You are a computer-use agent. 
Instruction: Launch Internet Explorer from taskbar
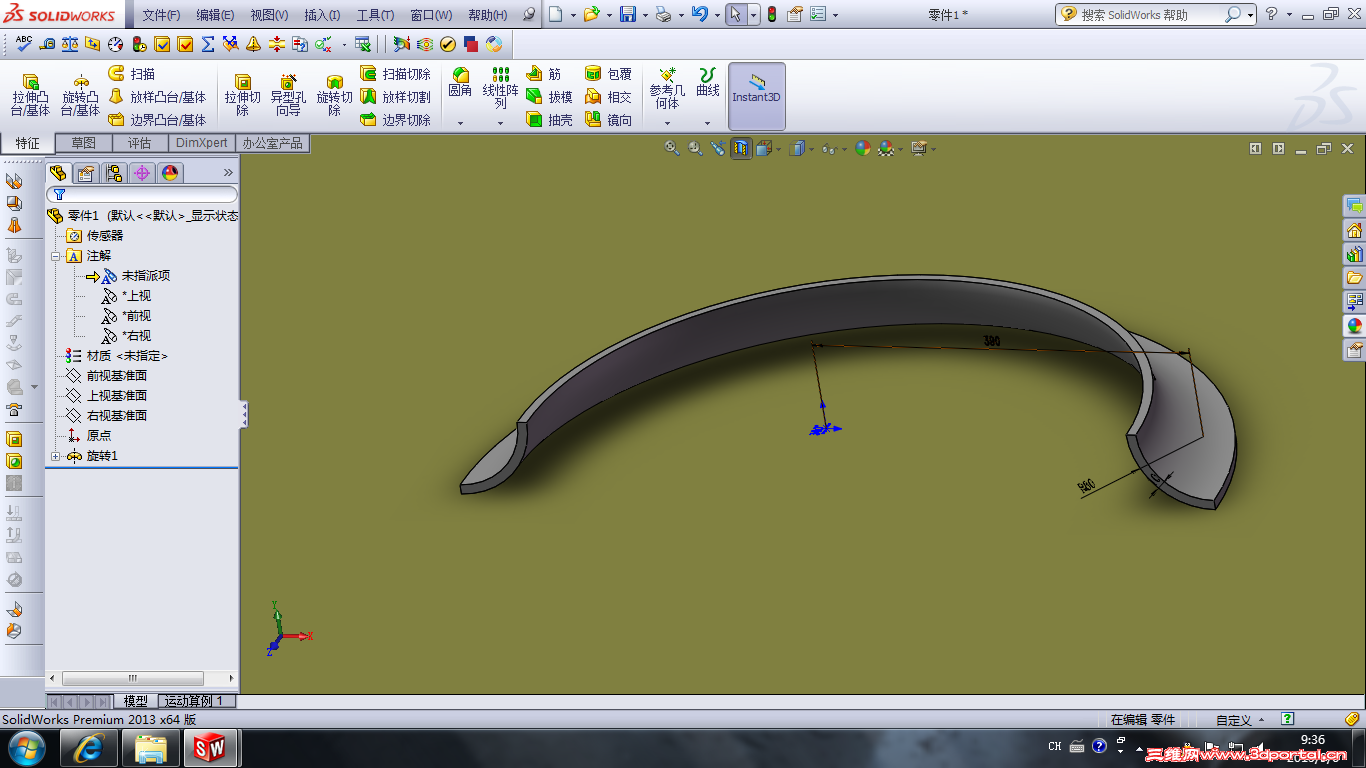tap(88, 747)
